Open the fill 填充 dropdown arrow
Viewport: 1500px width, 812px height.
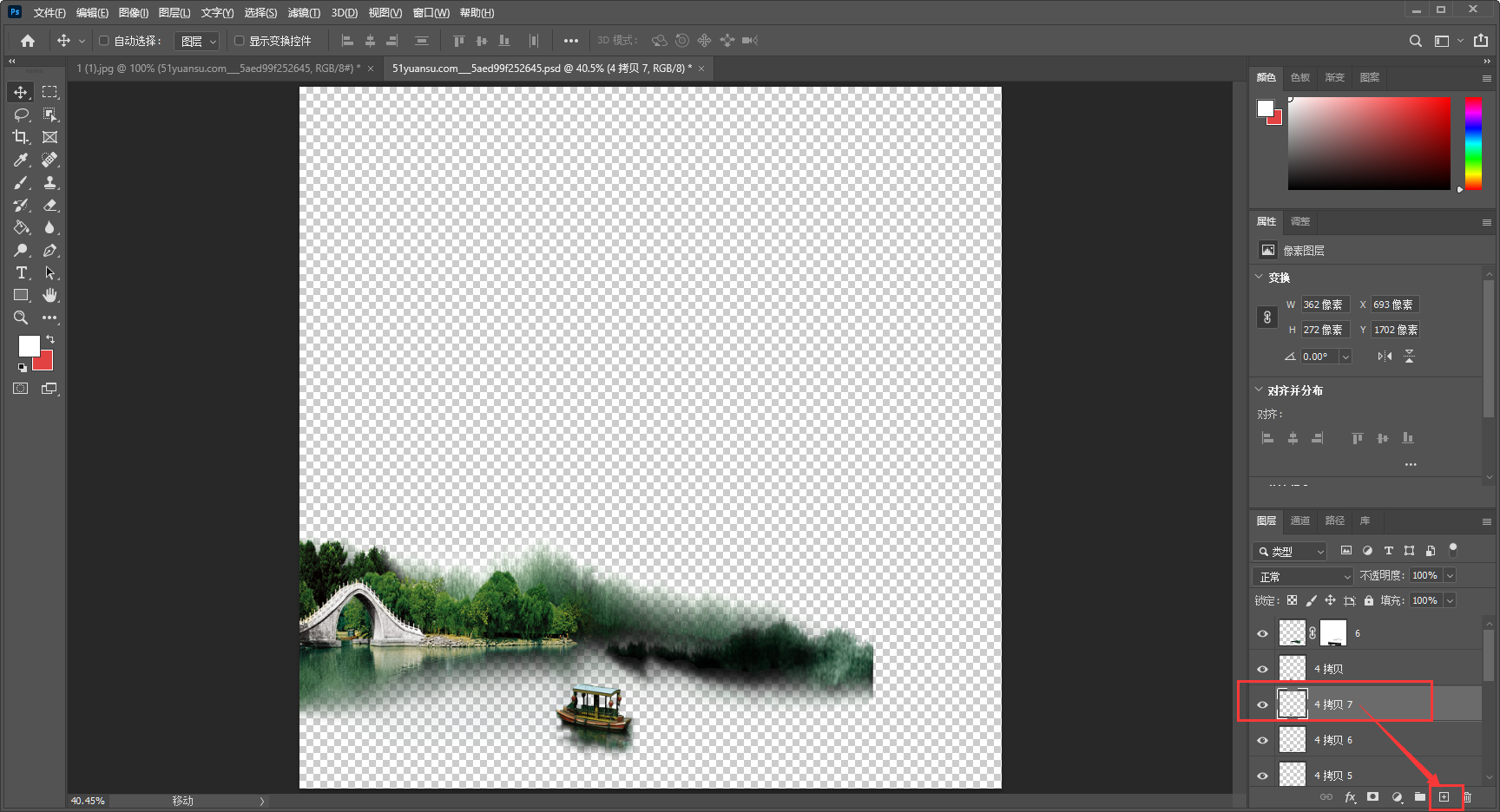(1450, 600)
